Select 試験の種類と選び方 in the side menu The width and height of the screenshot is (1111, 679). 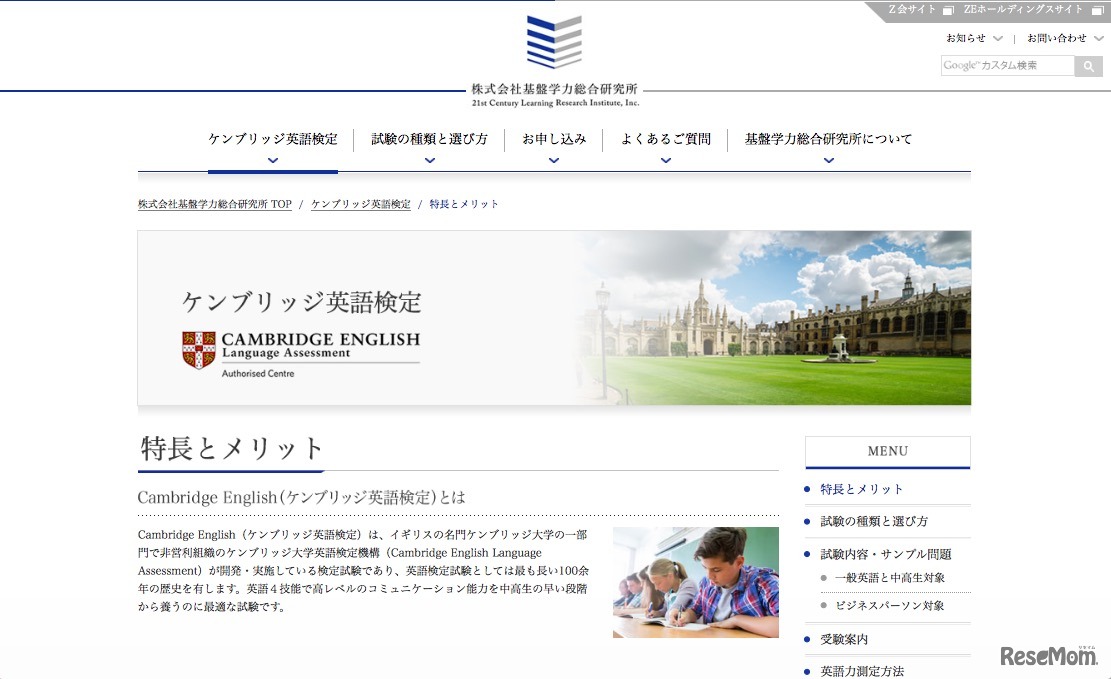(874, 522)
